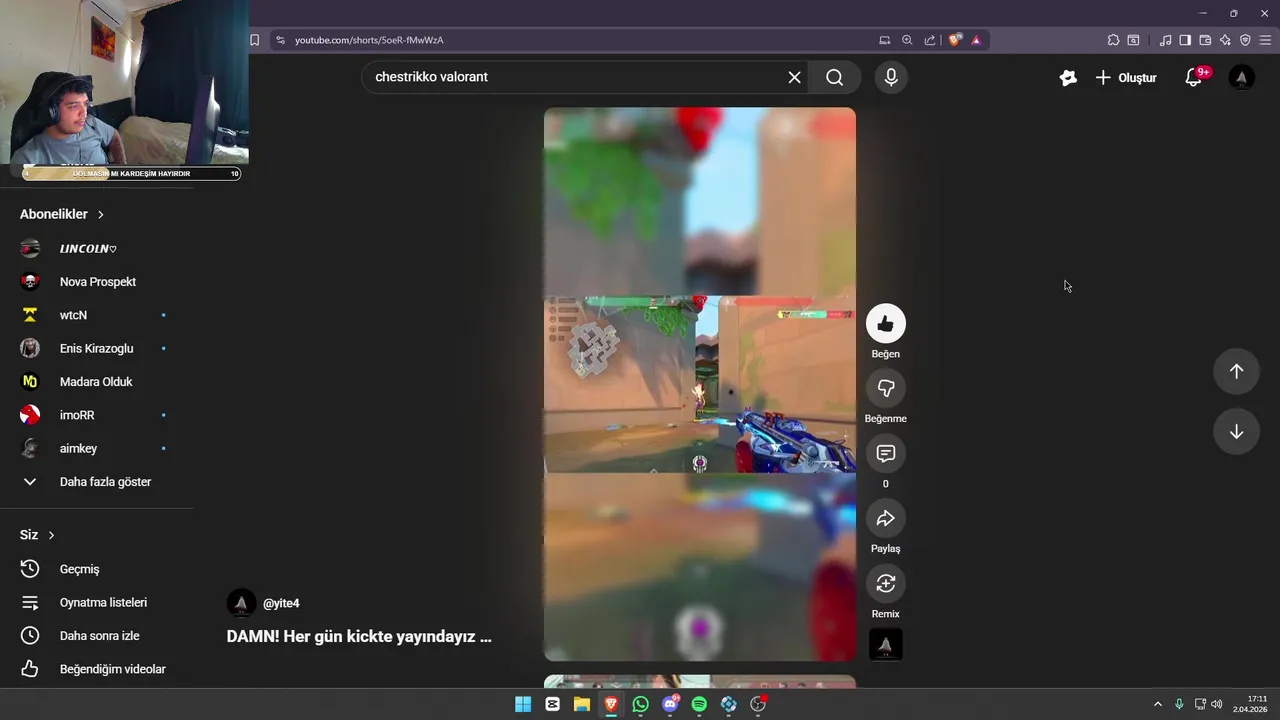Show hidden tray icons chevron
The image size is (1280, 720).
click(1158, 704)
